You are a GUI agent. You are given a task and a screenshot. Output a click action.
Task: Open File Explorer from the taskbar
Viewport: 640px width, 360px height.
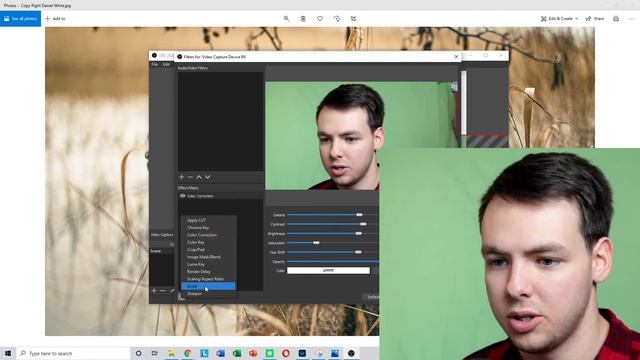(x=171, y=353)
